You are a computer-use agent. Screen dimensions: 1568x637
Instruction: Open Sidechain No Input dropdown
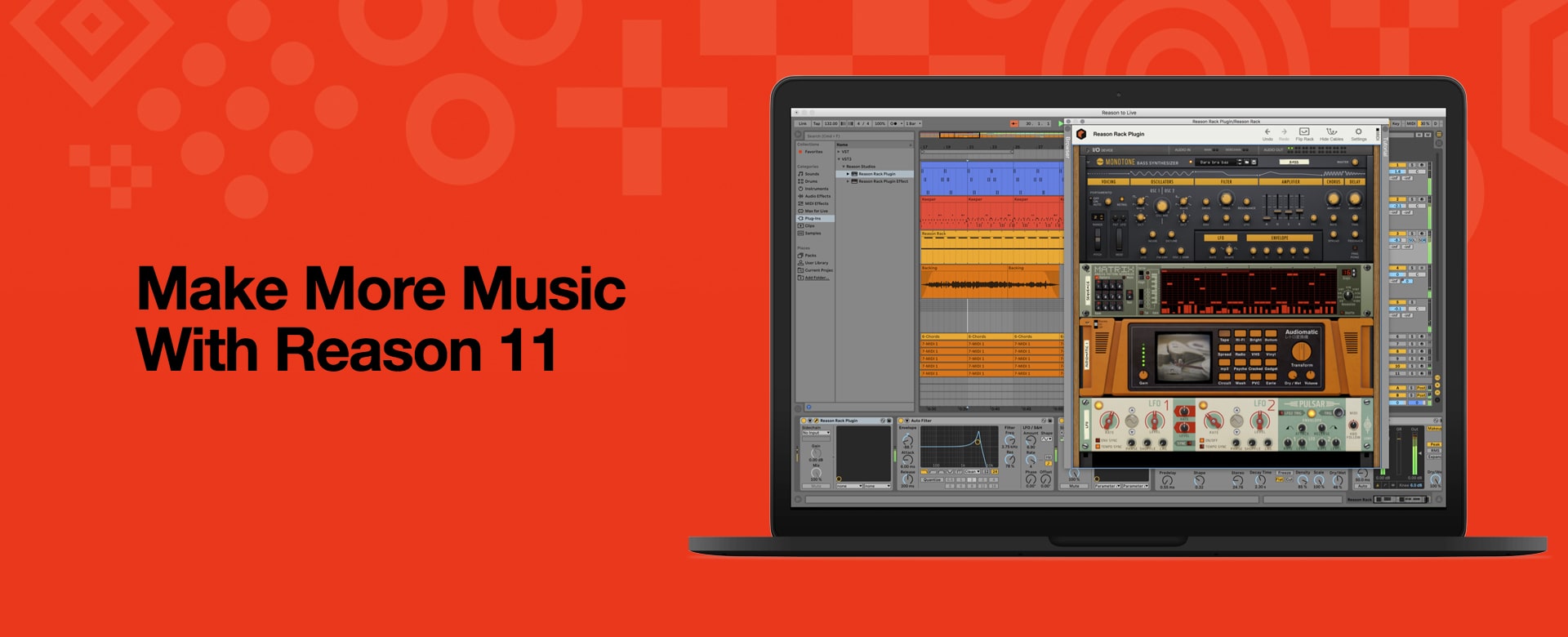pos(816,433)
